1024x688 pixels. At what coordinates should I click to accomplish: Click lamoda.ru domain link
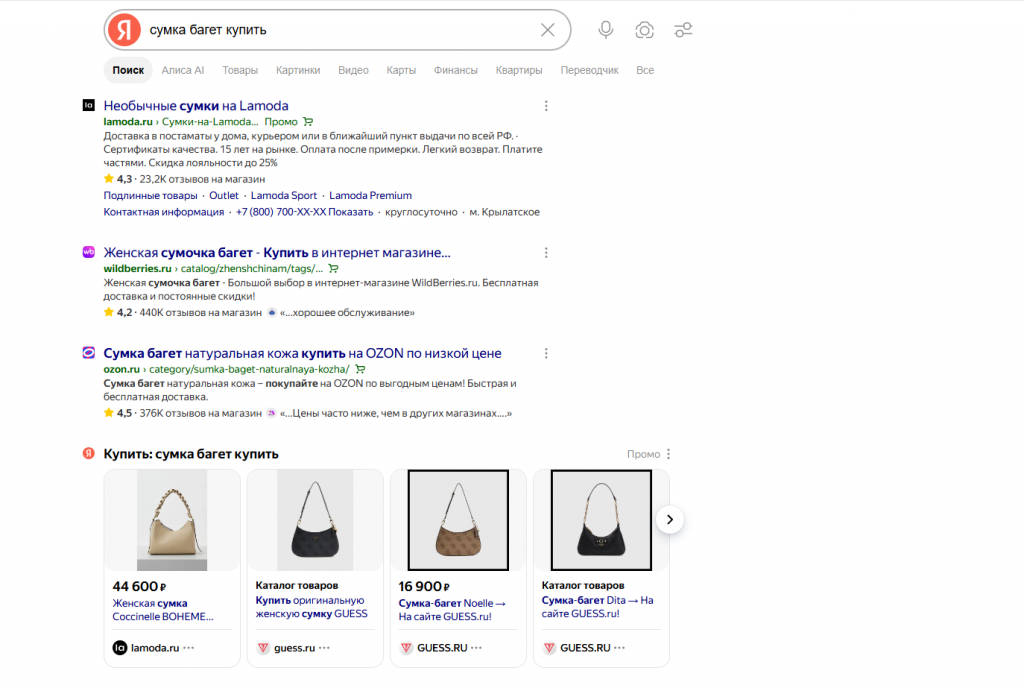(128, 121)
